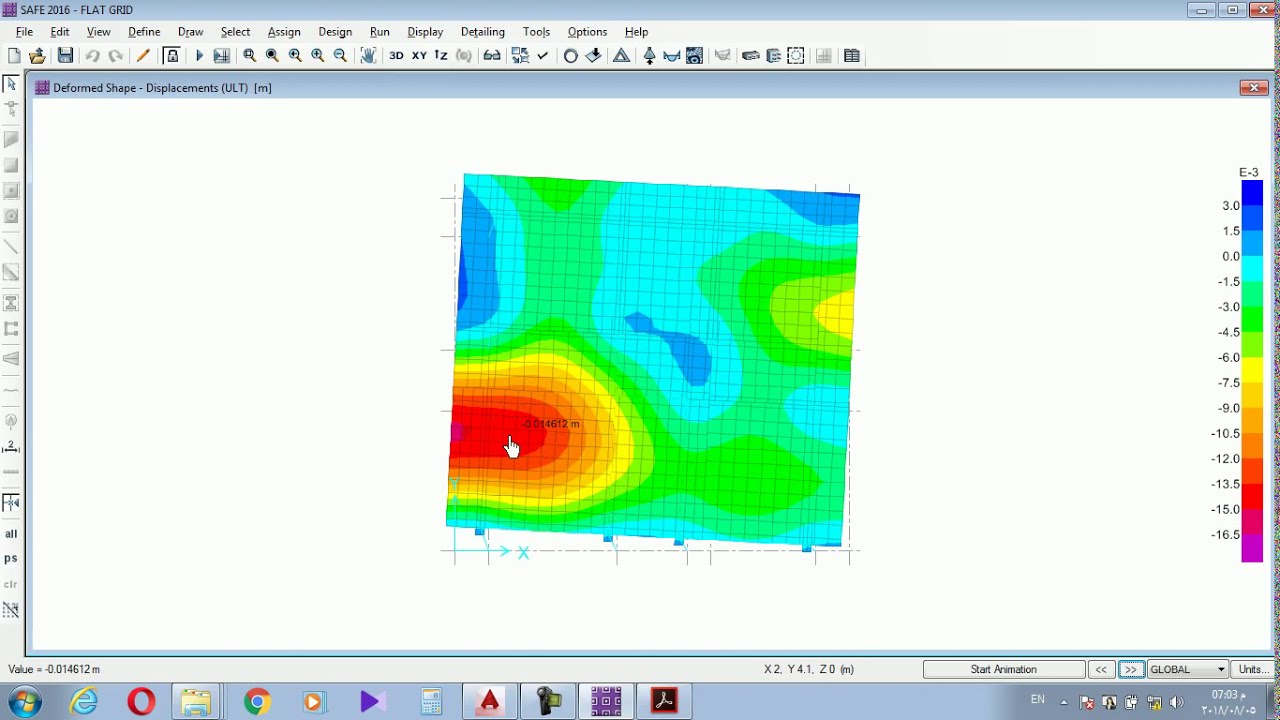Open the Assign menu

[x=284, y=32]
